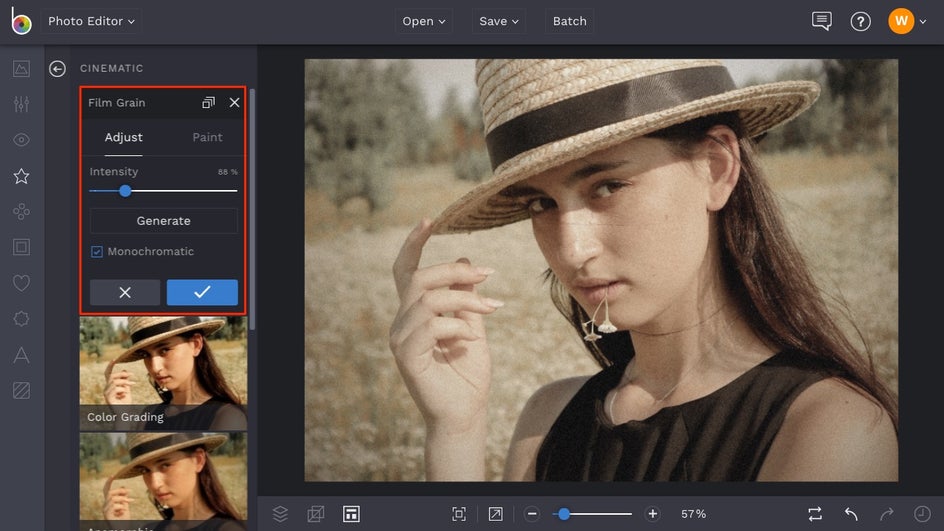The width and height of the screenshot is (944, 531).
Task: Open the Layers icon in bottom bar
Action: click(280, 514)
